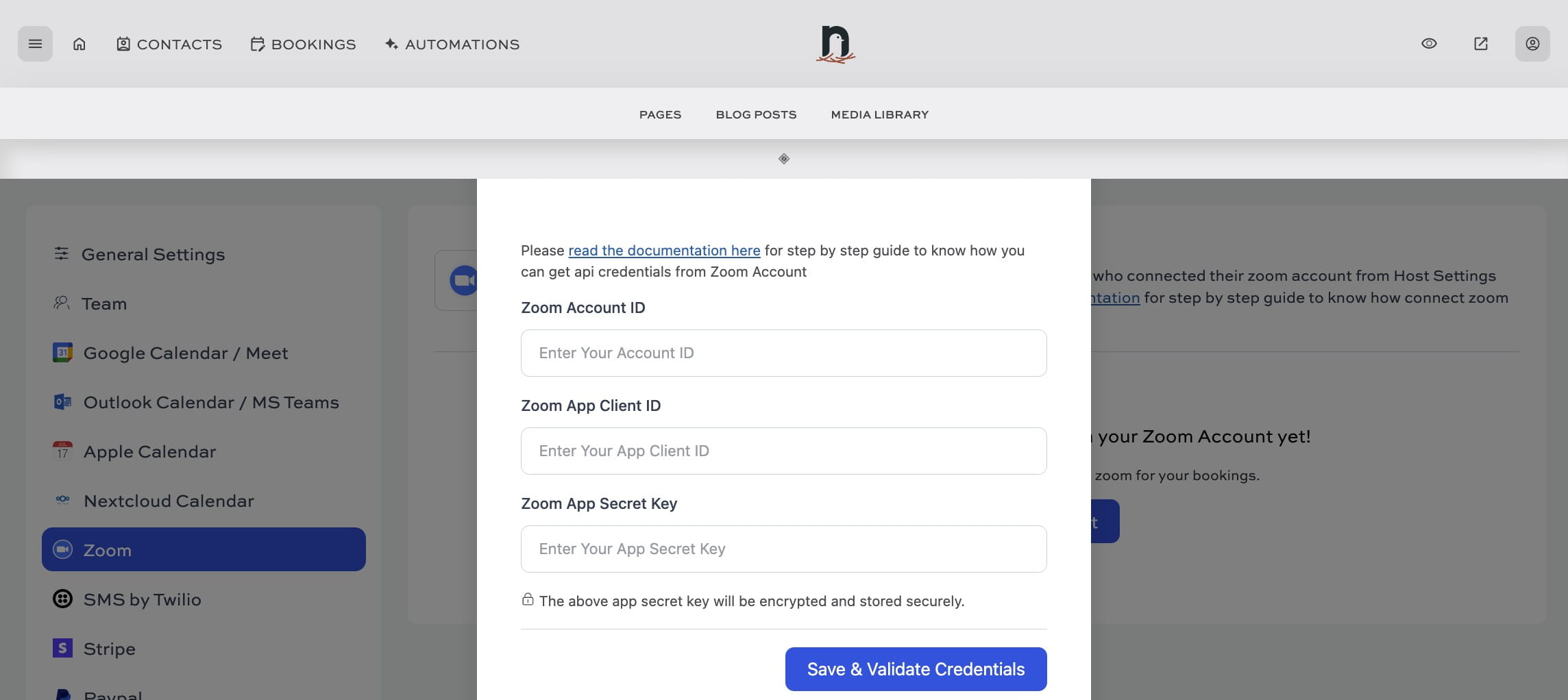Screen dimensions: 1568x700
Task: Switch to the Media Library tab
Action: [879, 114]
